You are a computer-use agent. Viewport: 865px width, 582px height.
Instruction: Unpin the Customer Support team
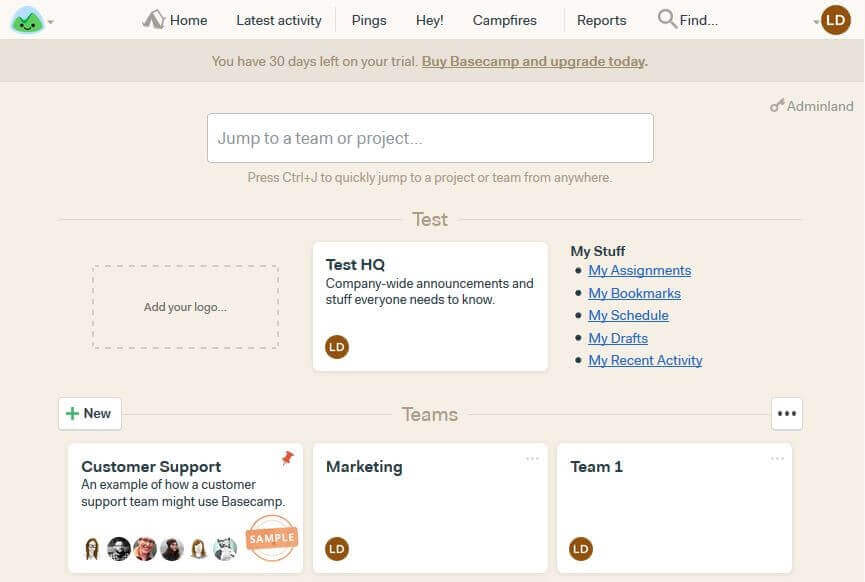[x=285, y=459]
